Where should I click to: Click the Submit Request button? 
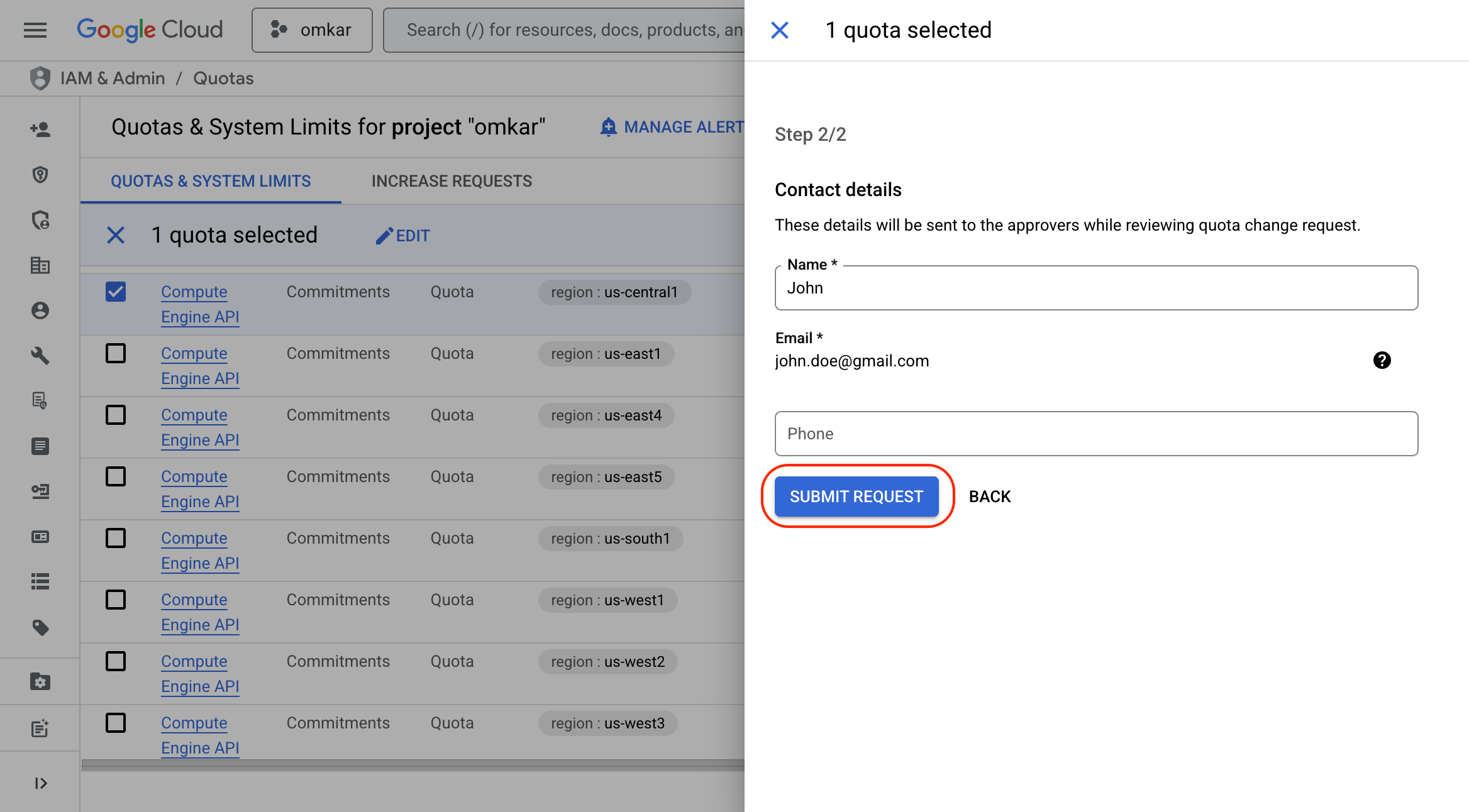click(856, 497)
